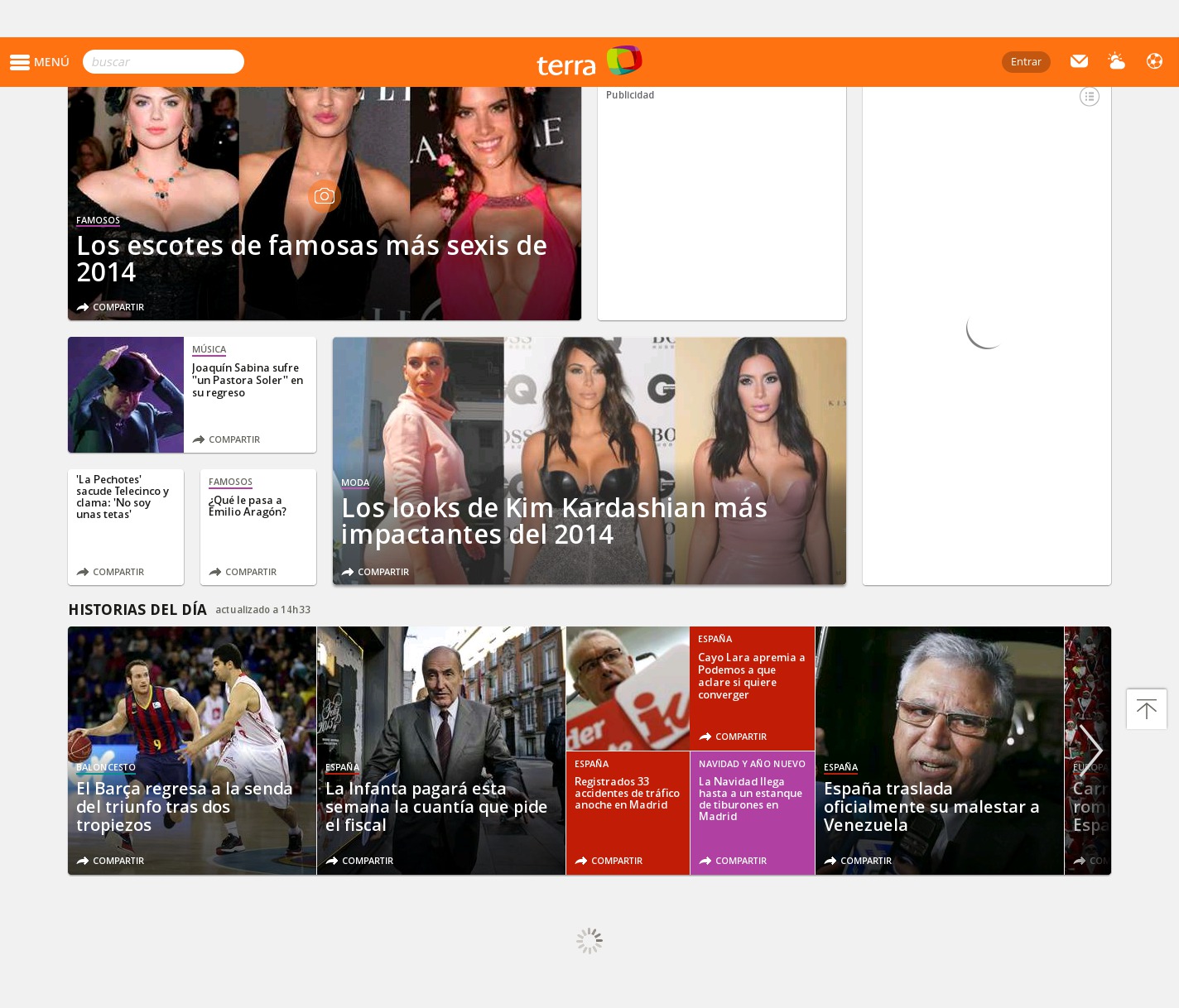1179x1008 pixels.
Task: Share the Joaquín Sabina article via Compartir
Action: coord(226,439)
